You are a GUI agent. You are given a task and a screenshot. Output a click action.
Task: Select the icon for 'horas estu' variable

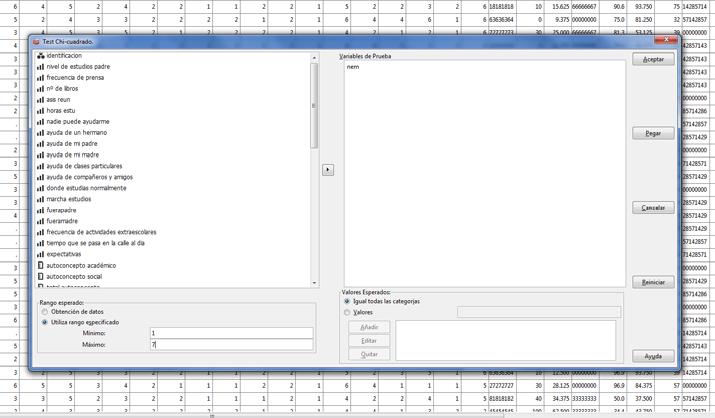click(41, 111)
